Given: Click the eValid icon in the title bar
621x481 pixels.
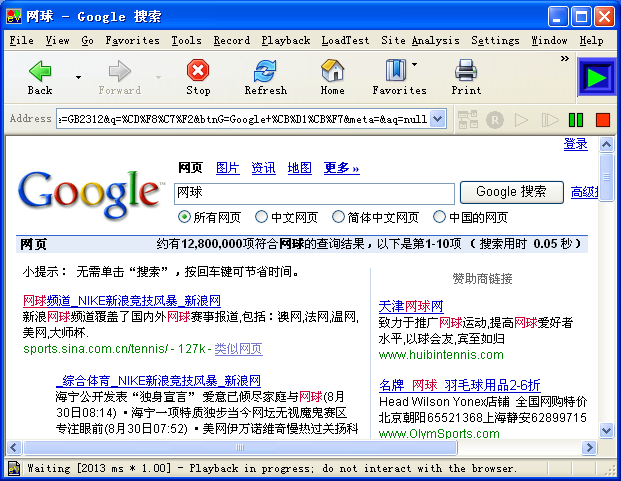Looking at the screenshot, I should click(x=14, y=17).
